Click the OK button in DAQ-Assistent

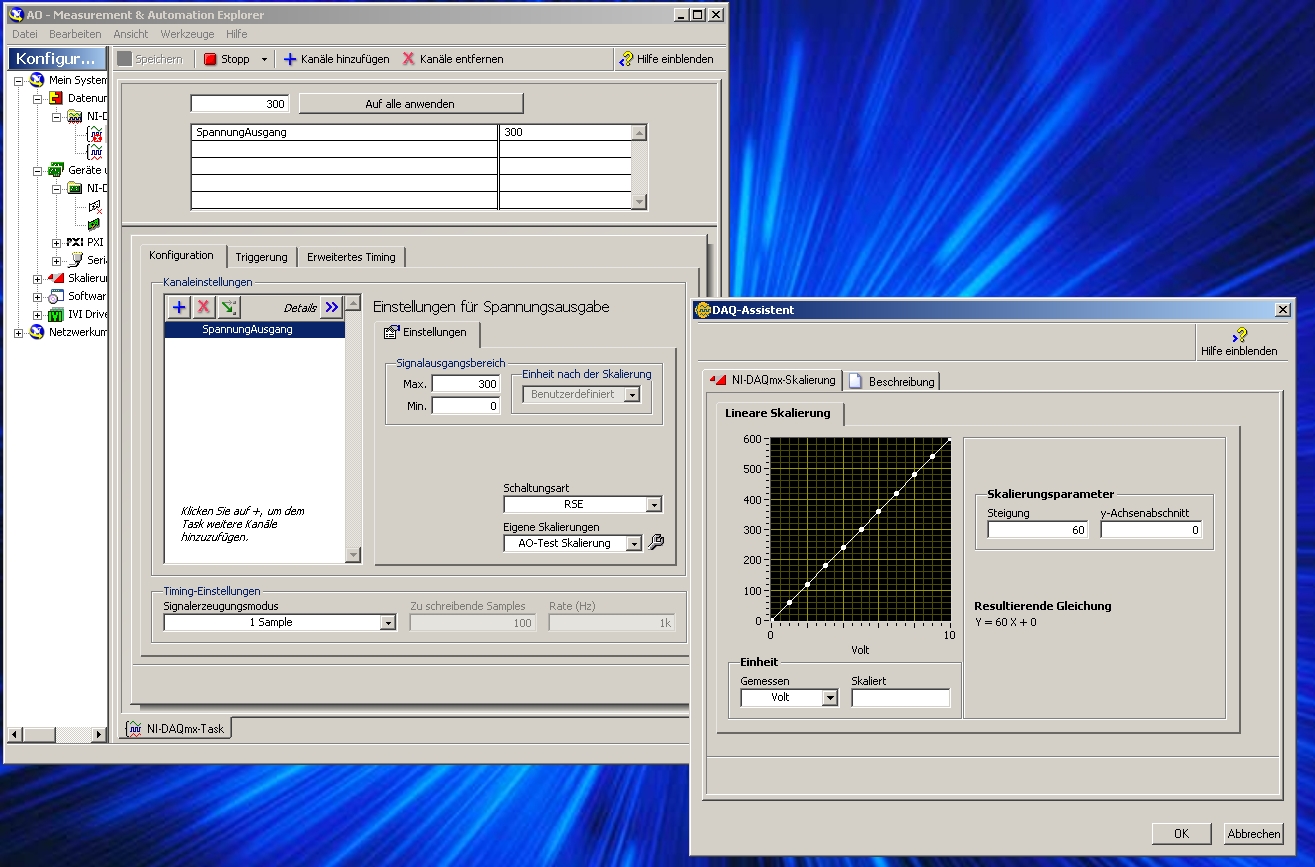click(1181, 834)
